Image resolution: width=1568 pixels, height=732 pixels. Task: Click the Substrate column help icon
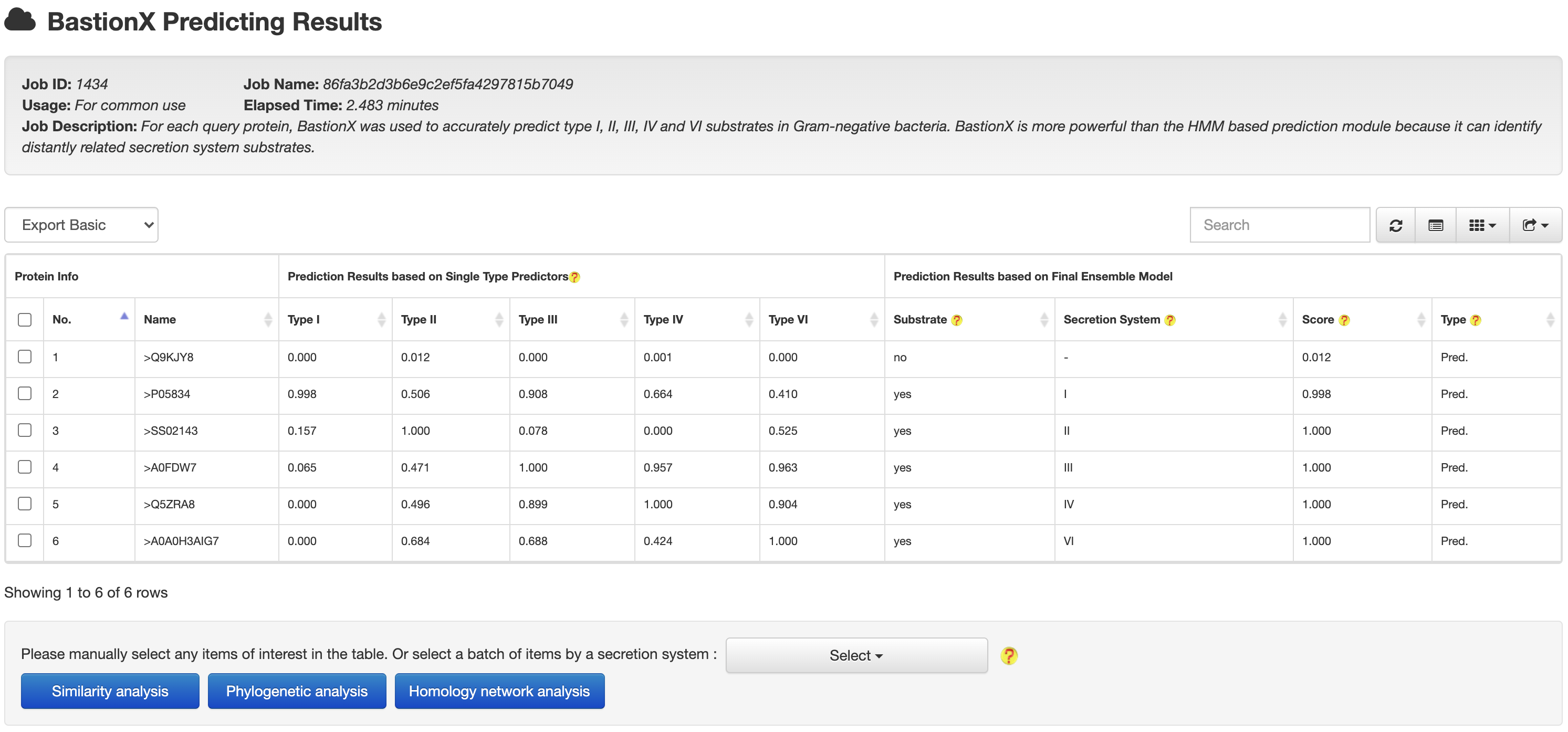957,320
